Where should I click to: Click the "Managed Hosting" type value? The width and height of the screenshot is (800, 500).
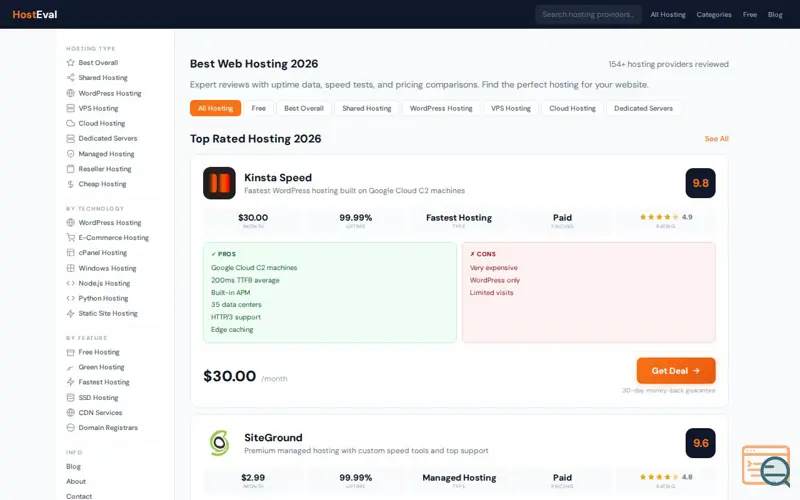(x=459, y=478)
